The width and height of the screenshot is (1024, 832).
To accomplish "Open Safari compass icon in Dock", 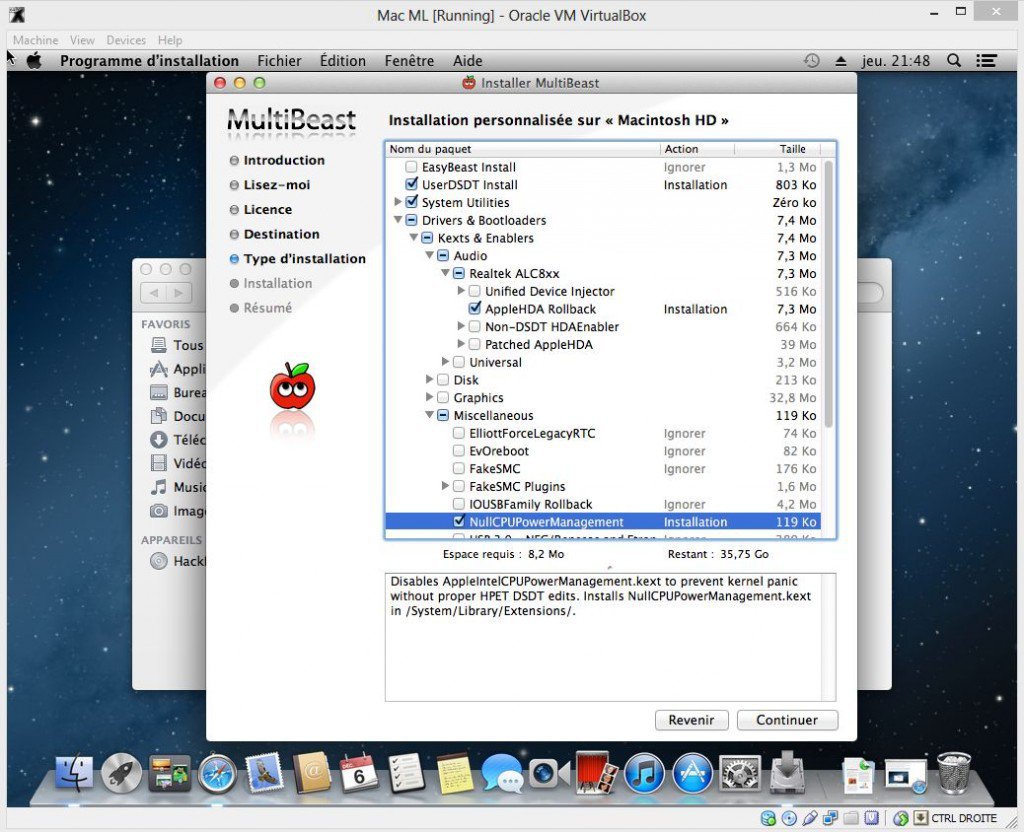I will 217,775.
